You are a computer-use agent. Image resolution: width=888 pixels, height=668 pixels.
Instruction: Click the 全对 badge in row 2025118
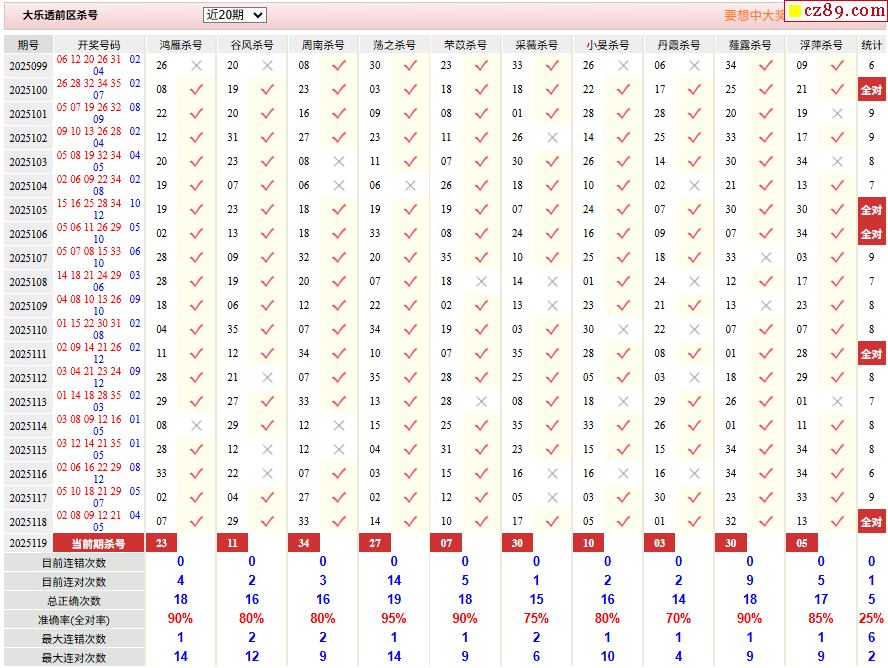(x=871, y=522)
